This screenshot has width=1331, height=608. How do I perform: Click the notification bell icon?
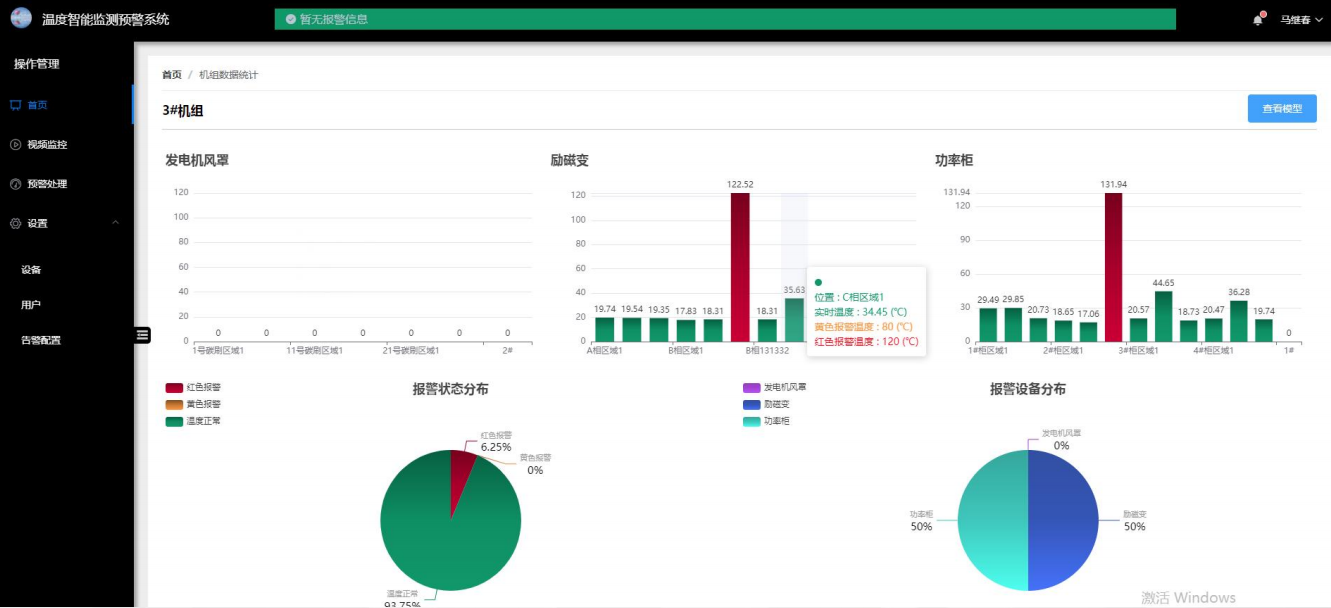click(x=1258, y=20)
